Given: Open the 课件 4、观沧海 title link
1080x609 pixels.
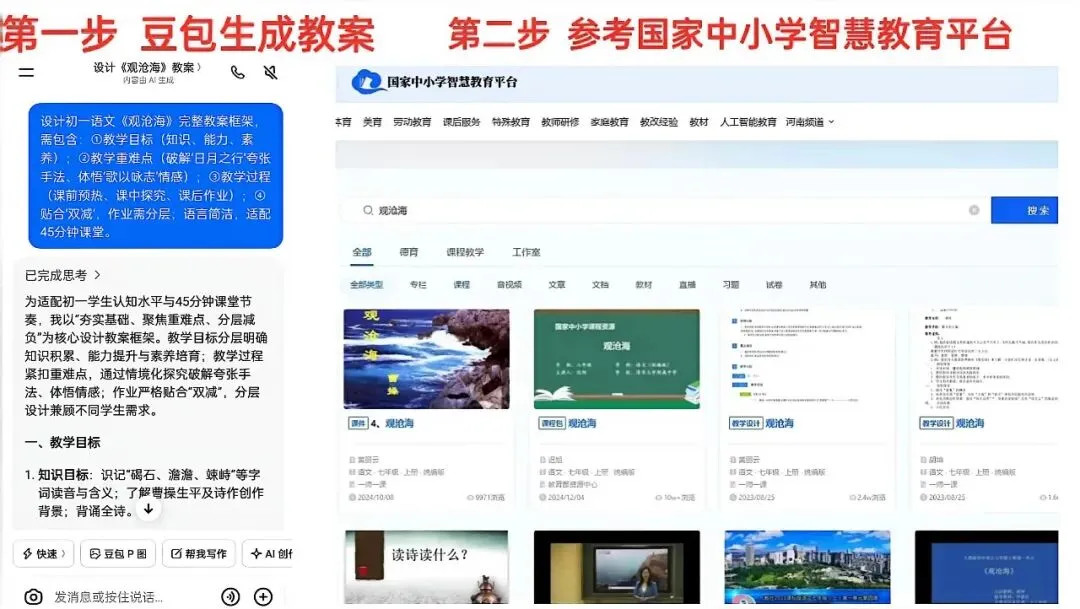Looking at the screenshot, I should click(381, 424).
